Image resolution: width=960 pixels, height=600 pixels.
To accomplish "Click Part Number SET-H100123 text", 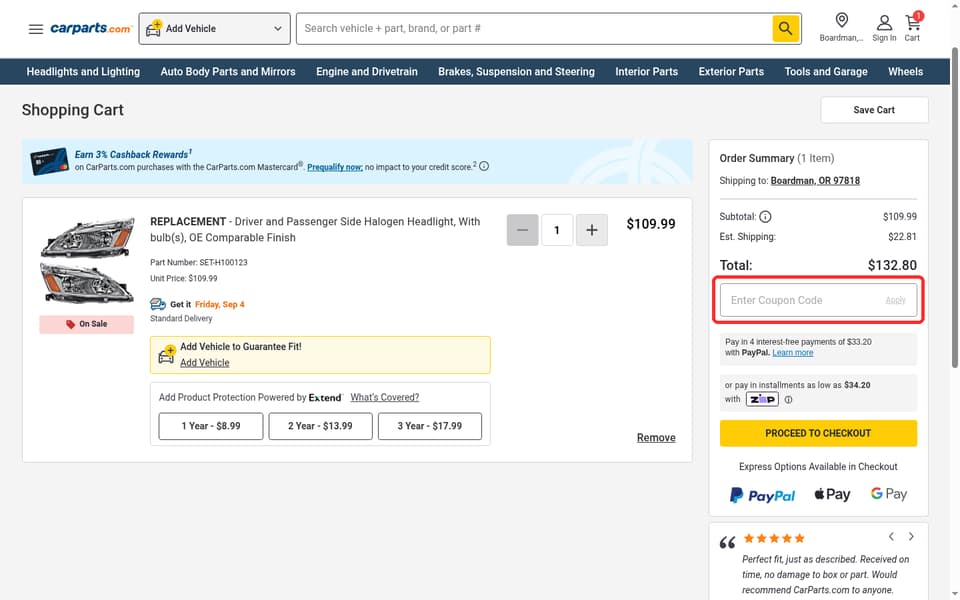I will pos(199,263).
